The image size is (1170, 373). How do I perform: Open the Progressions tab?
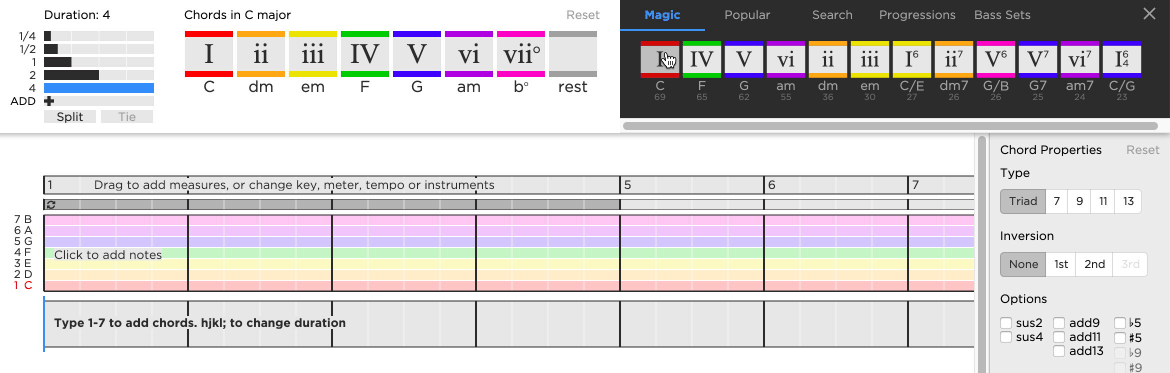917,15
